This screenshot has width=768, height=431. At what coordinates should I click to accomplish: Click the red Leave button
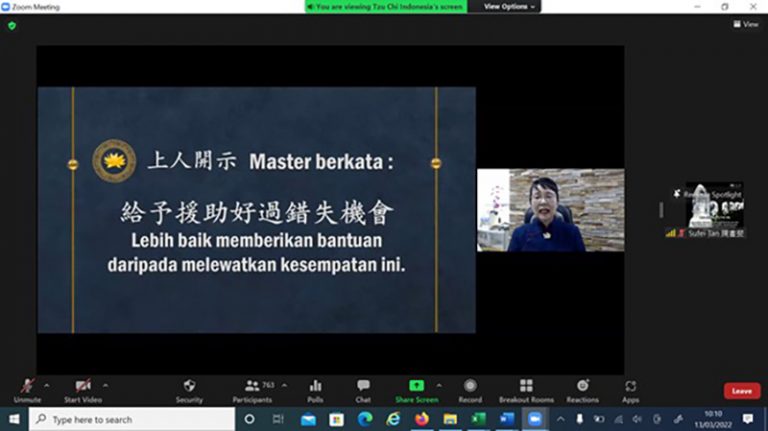pos(741,391)
